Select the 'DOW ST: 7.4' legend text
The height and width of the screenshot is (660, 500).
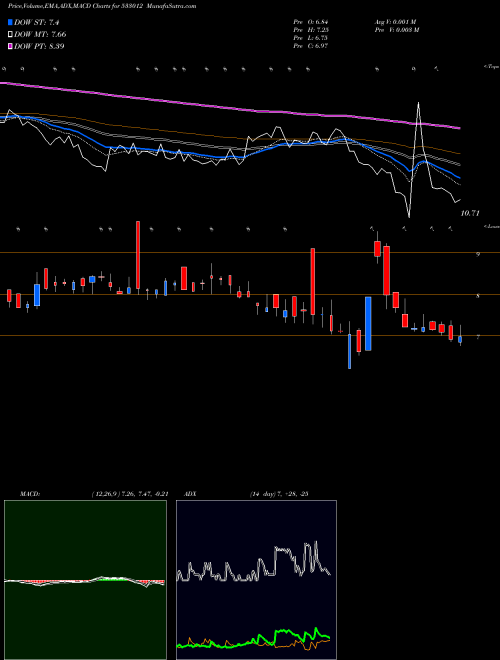tap(37, 23)
